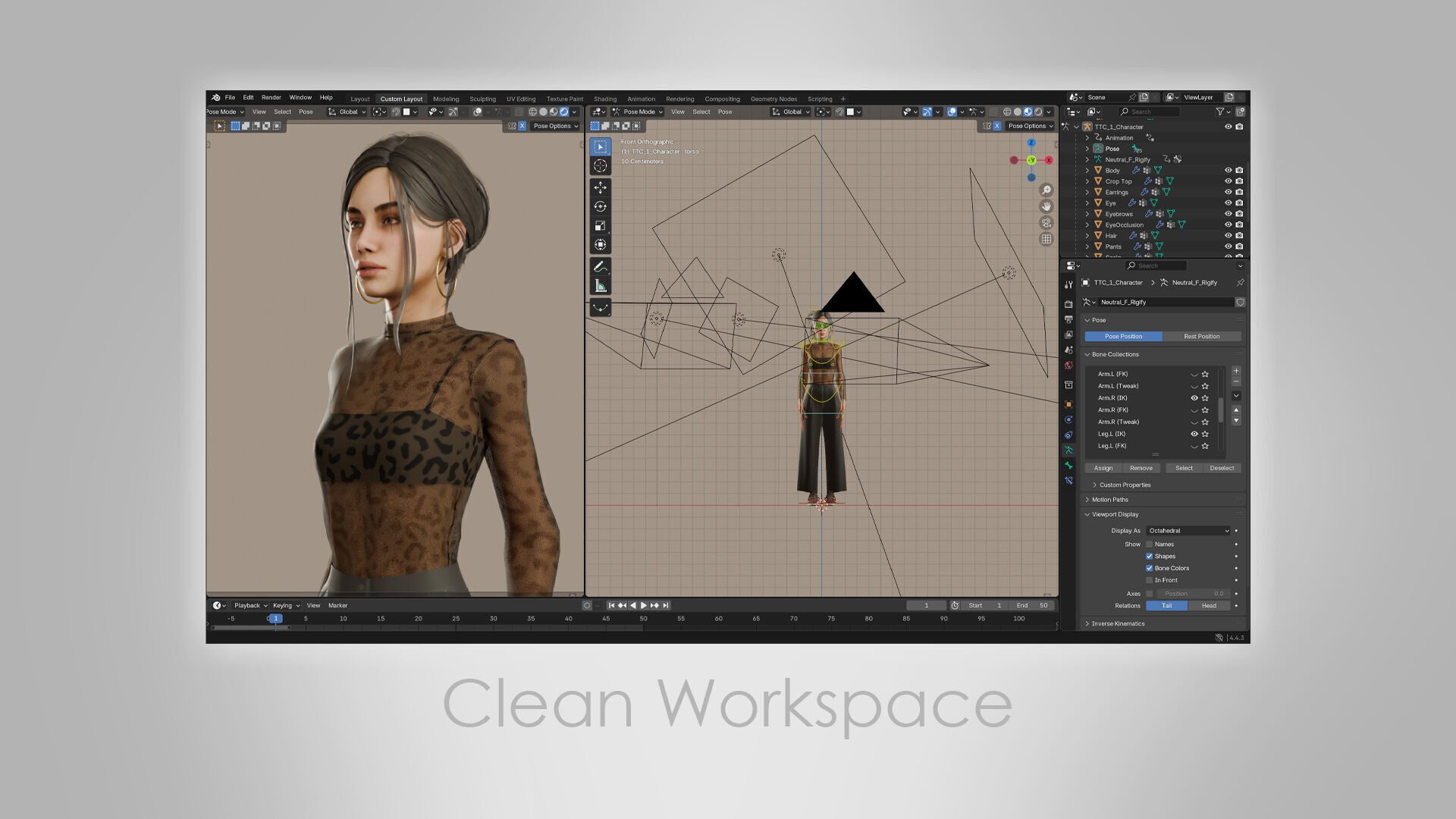This screenshot has width=1456, height=819.
Task: Click the blue Z axis gizmo
Action: [x=1031, y=143]
